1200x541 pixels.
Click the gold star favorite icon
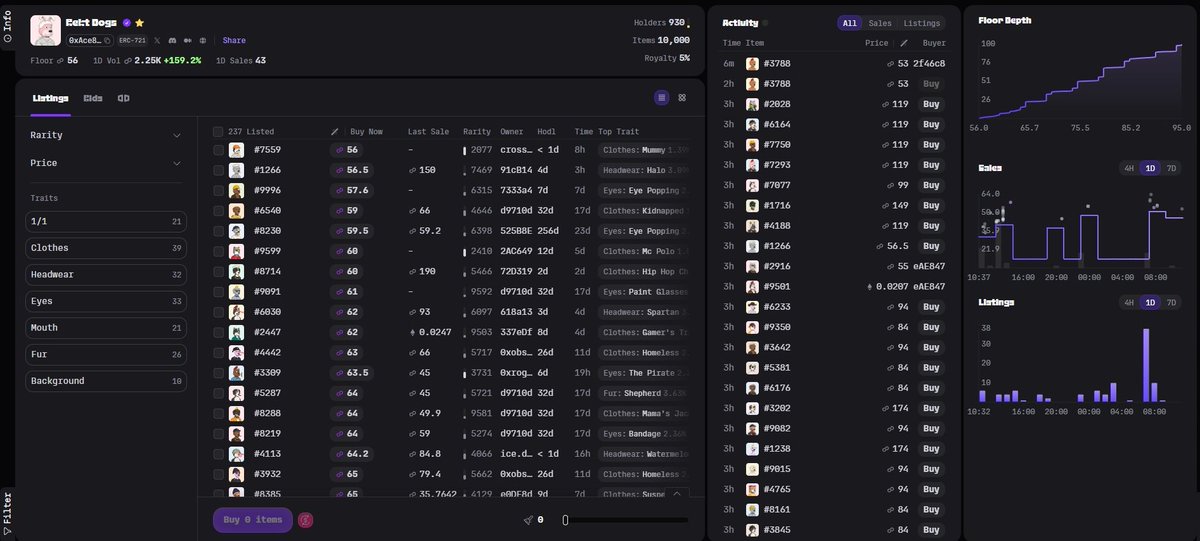pos(140,22)
